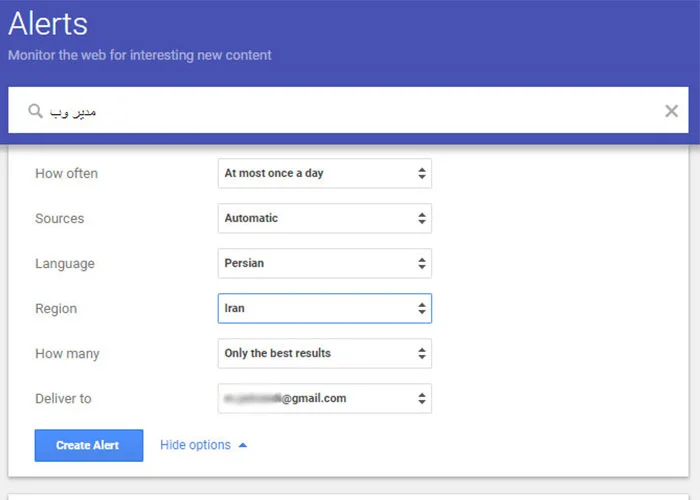Clear the search query with X
This screenshot has width=700, height=500.
pos(671,111)
